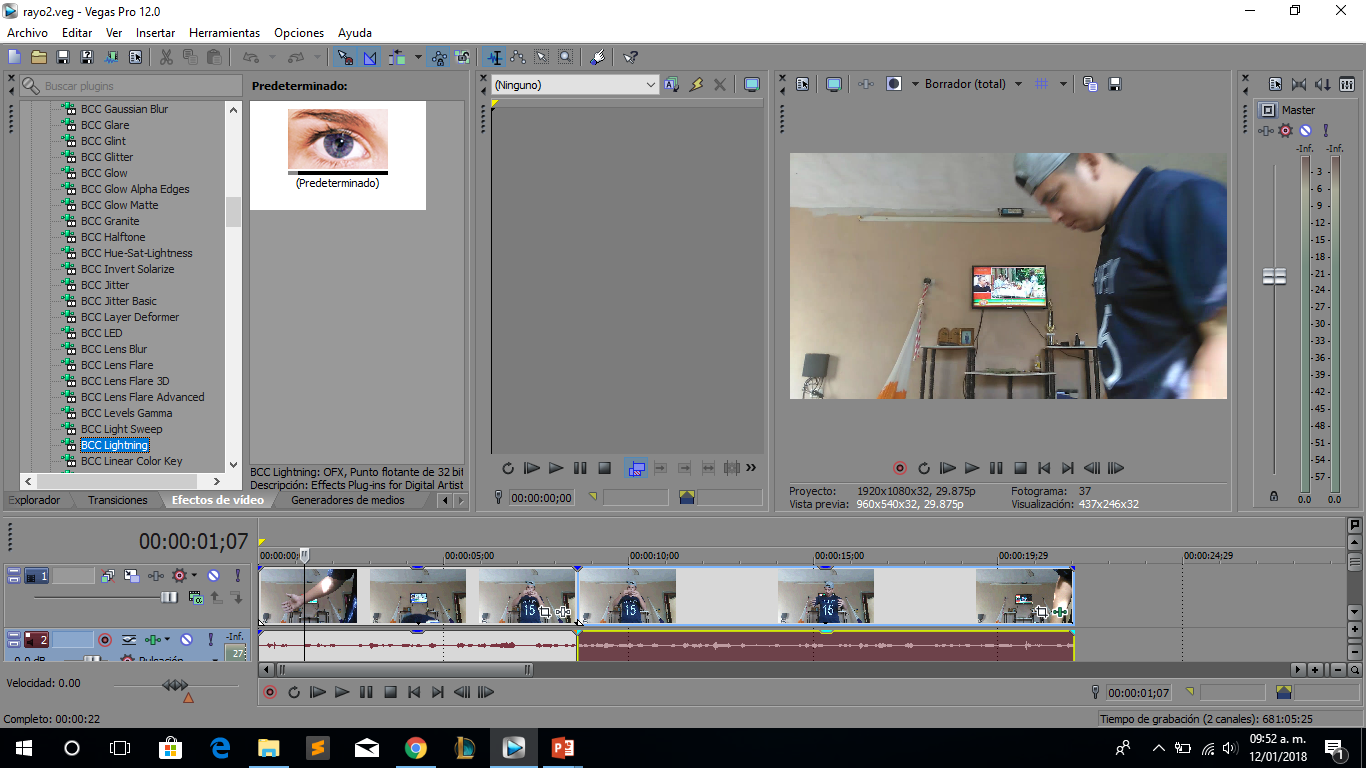This screenshot has width=1366, height=768.
Task: Switch to the Transiciones tab
Action: [x=117, y=500]
